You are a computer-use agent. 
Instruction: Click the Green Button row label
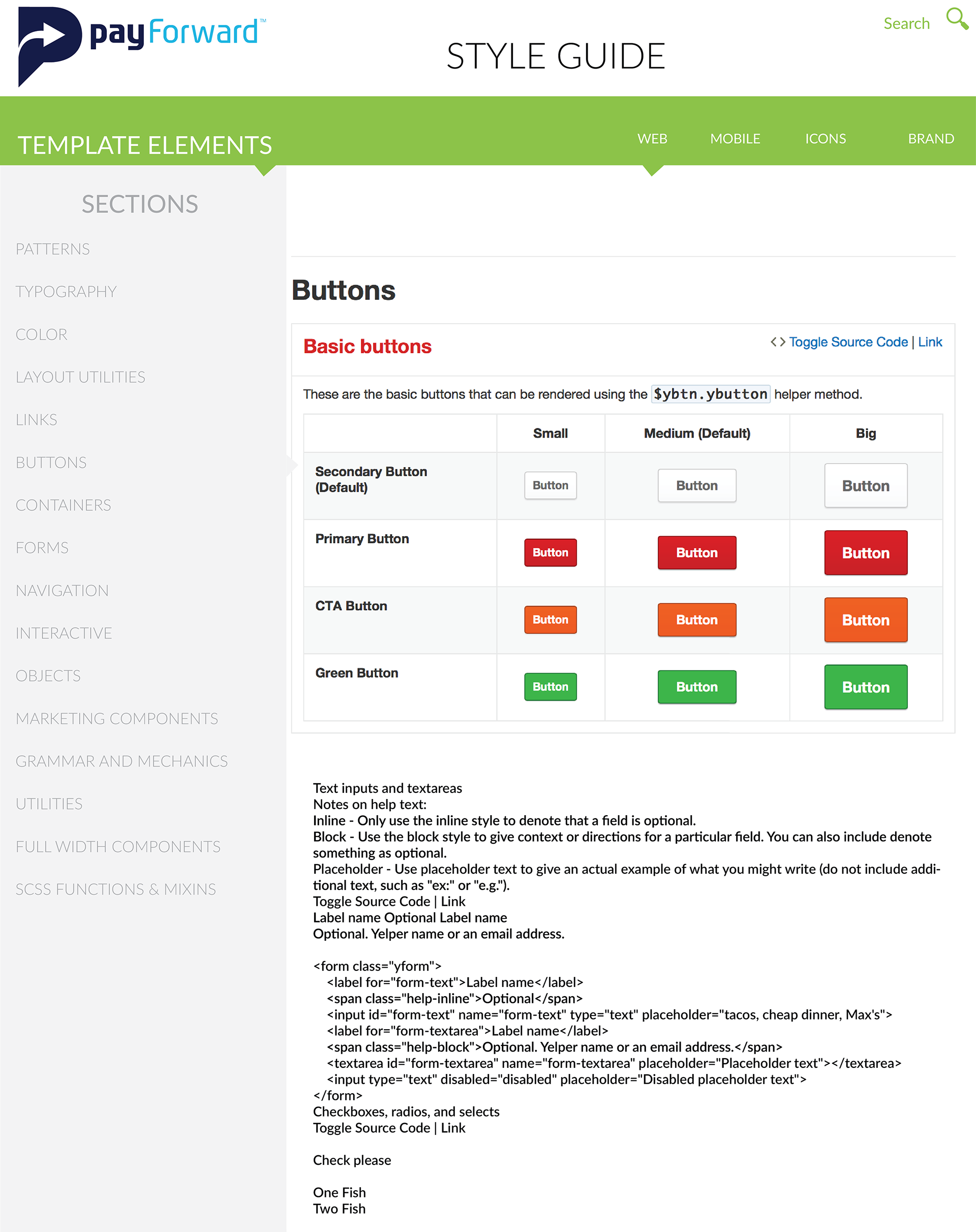click(356, 673)
